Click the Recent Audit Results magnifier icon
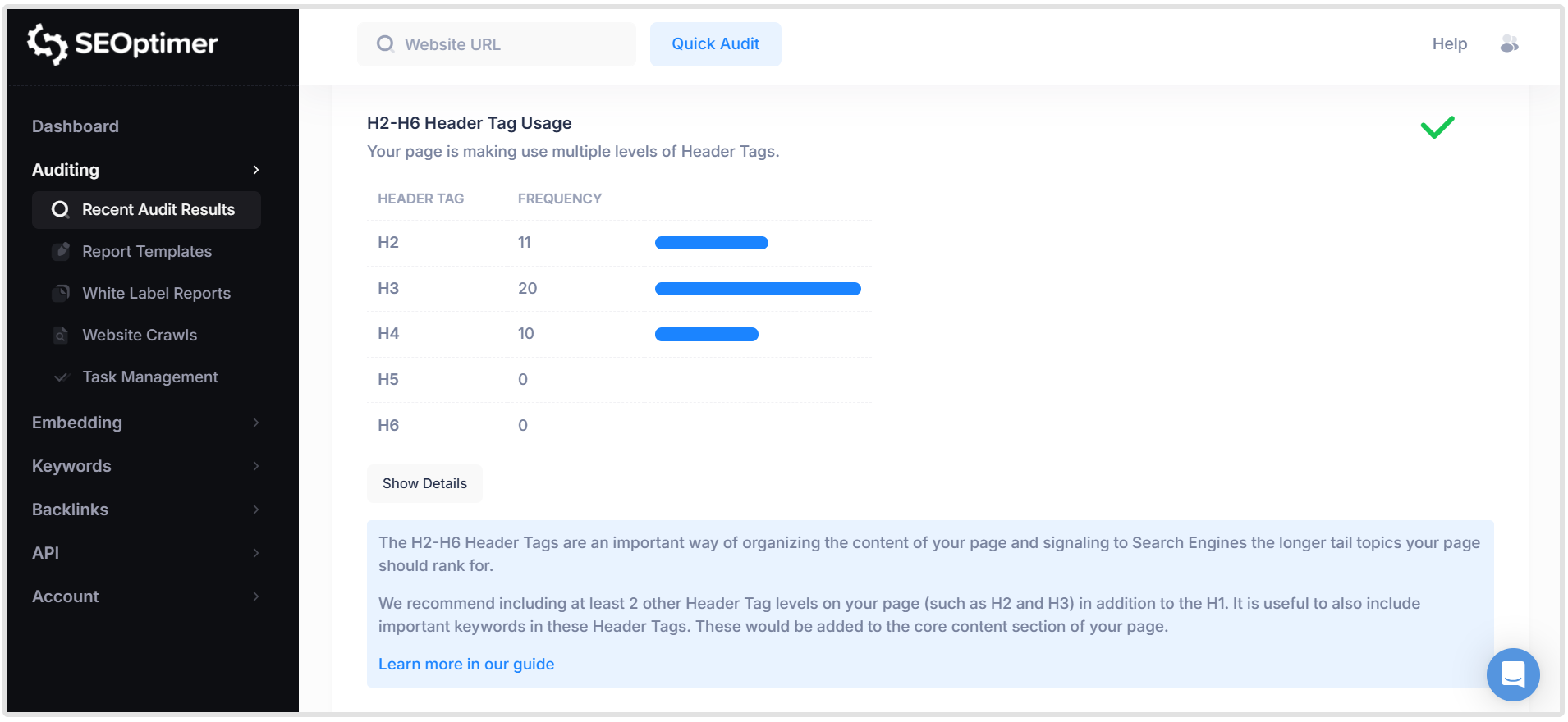Viewport: 1568px width, 722px height. (x=60, y=210)
